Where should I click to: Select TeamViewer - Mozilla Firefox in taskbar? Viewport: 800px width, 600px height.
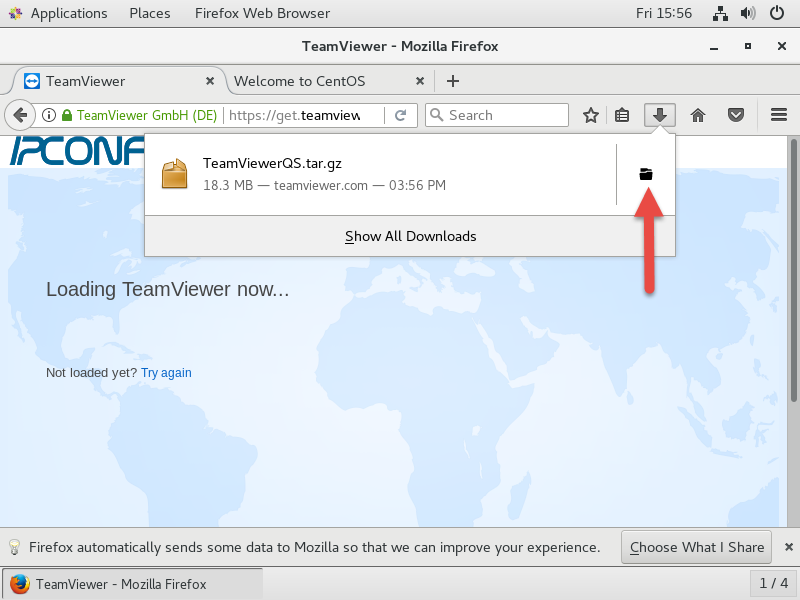click(133, 584)
